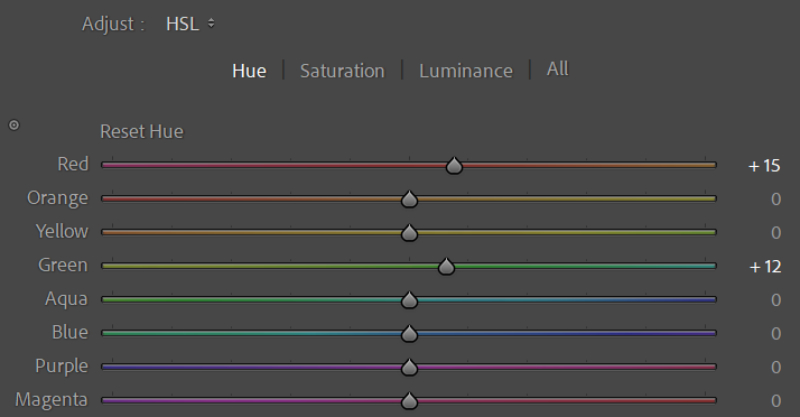The height and width of the screenshot is (417, 800).
Task: Open the Luminance tab
Action: point(465,71)
